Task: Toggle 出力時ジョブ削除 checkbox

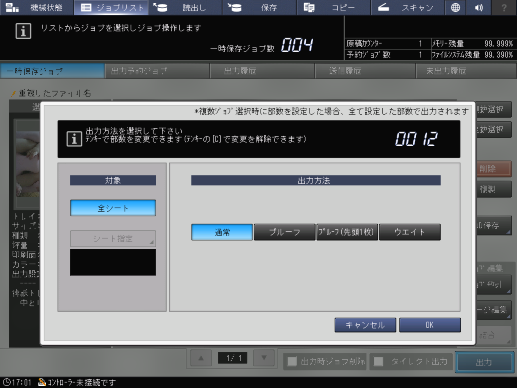Action: click(292, 362)
